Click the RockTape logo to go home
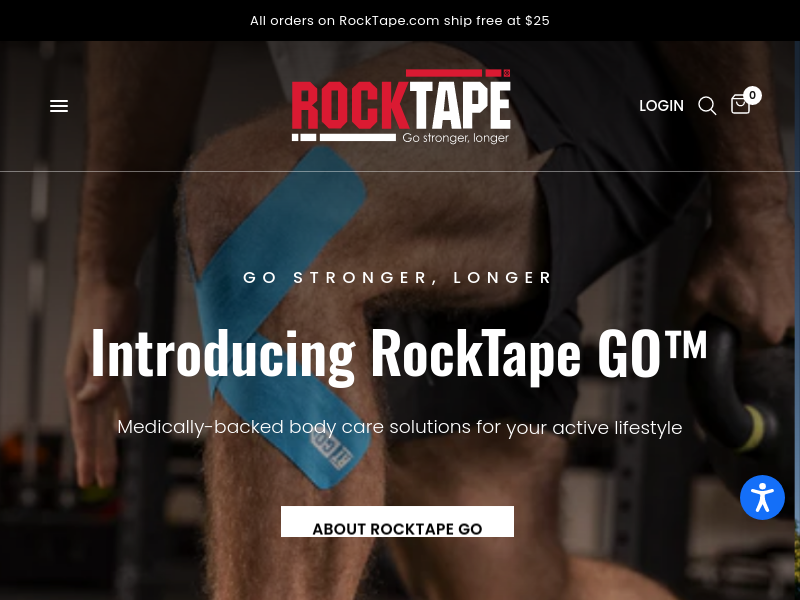800x600 pixels. [401, 106]
